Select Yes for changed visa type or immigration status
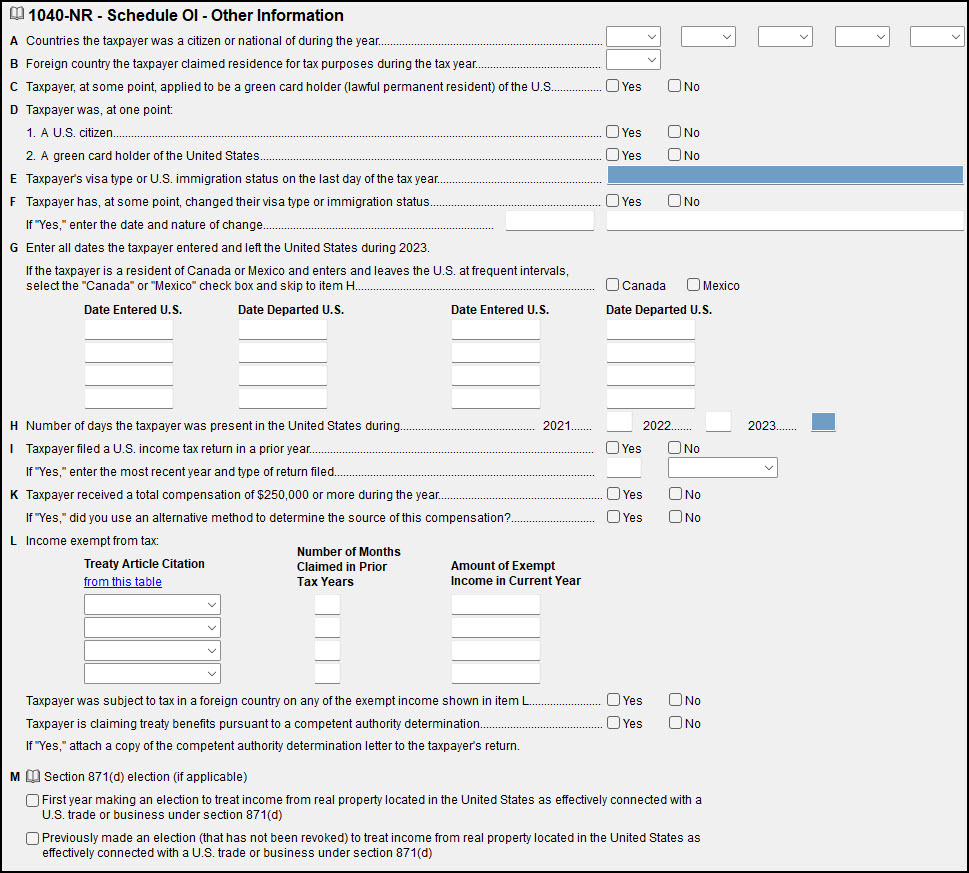Screen dimensions: 969x873 (x=612, y=201)
